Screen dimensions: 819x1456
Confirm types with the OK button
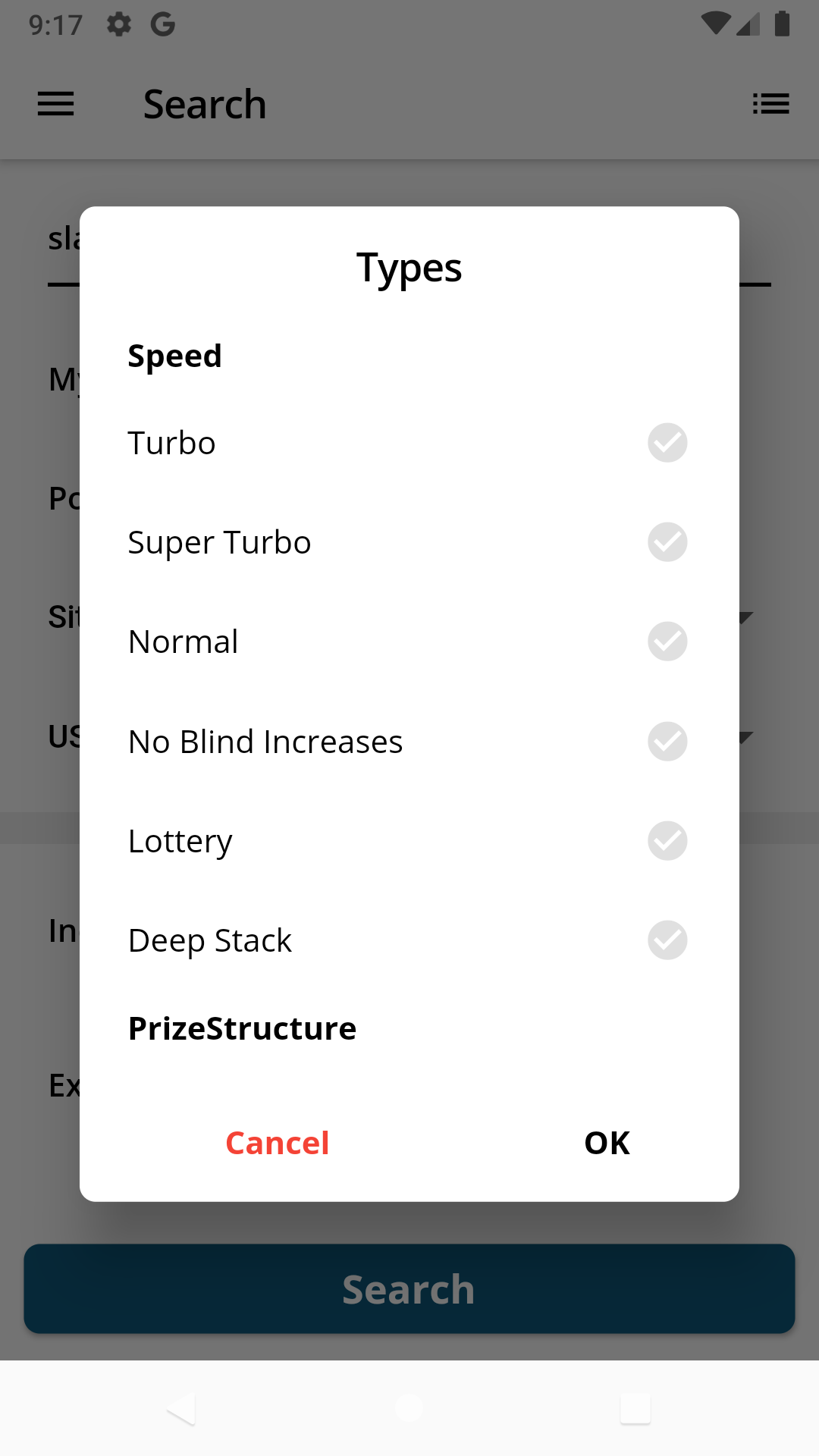607,1143
